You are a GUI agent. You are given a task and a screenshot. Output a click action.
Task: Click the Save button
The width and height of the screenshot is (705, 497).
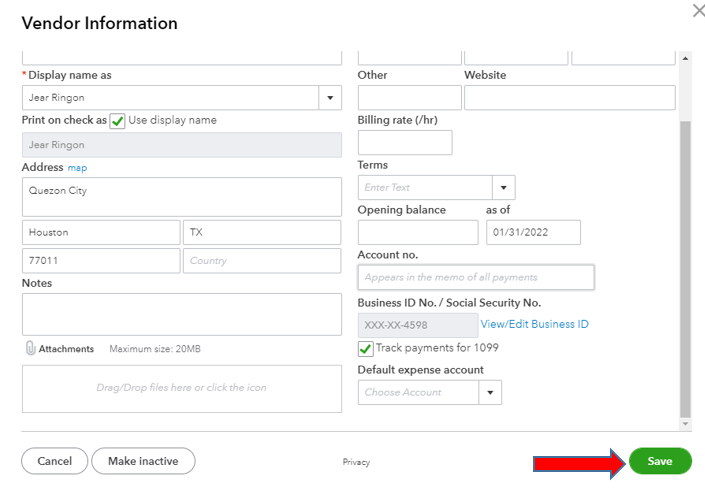coord(659,461)
